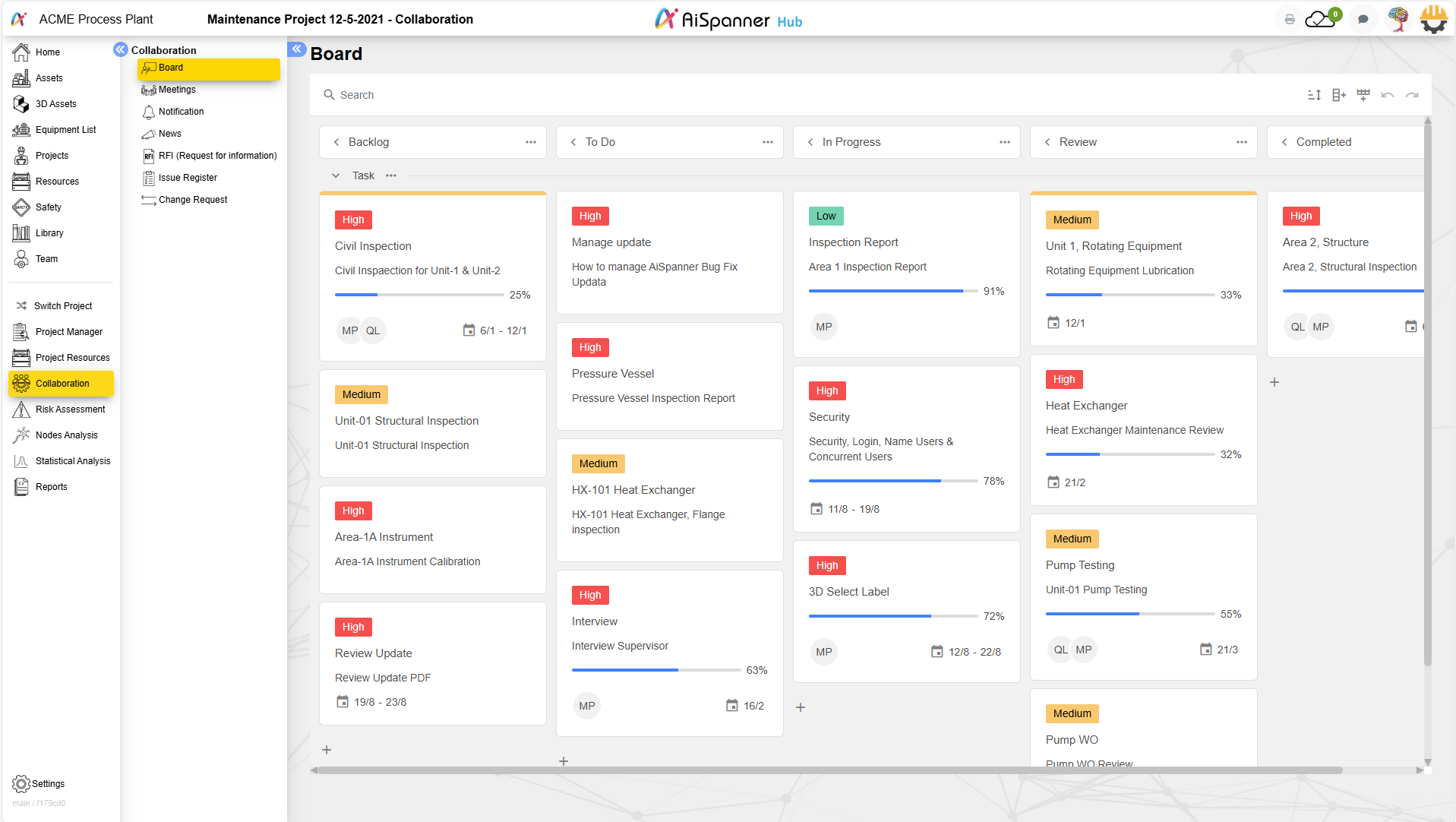1456x822 pixels.
Task: Open the To Do column options menu
Action: click(768, 142)
